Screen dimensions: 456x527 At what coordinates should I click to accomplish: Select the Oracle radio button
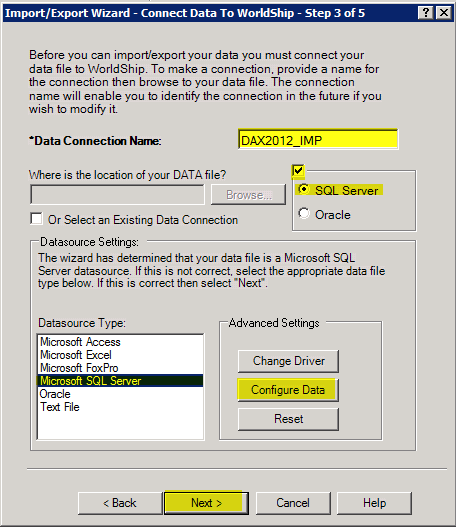click(304, 213)
